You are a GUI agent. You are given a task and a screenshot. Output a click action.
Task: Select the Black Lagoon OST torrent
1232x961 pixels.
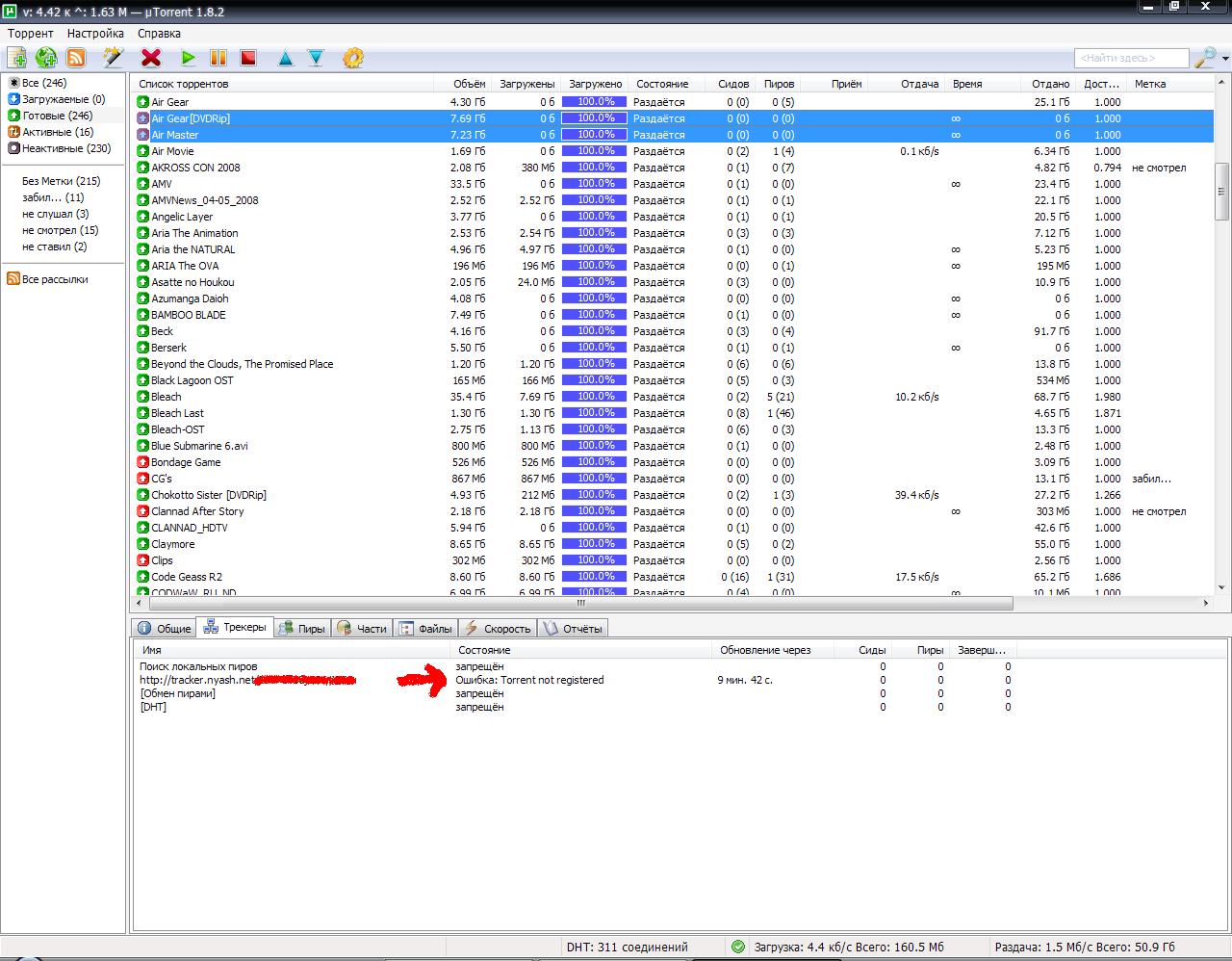[672, 380]
